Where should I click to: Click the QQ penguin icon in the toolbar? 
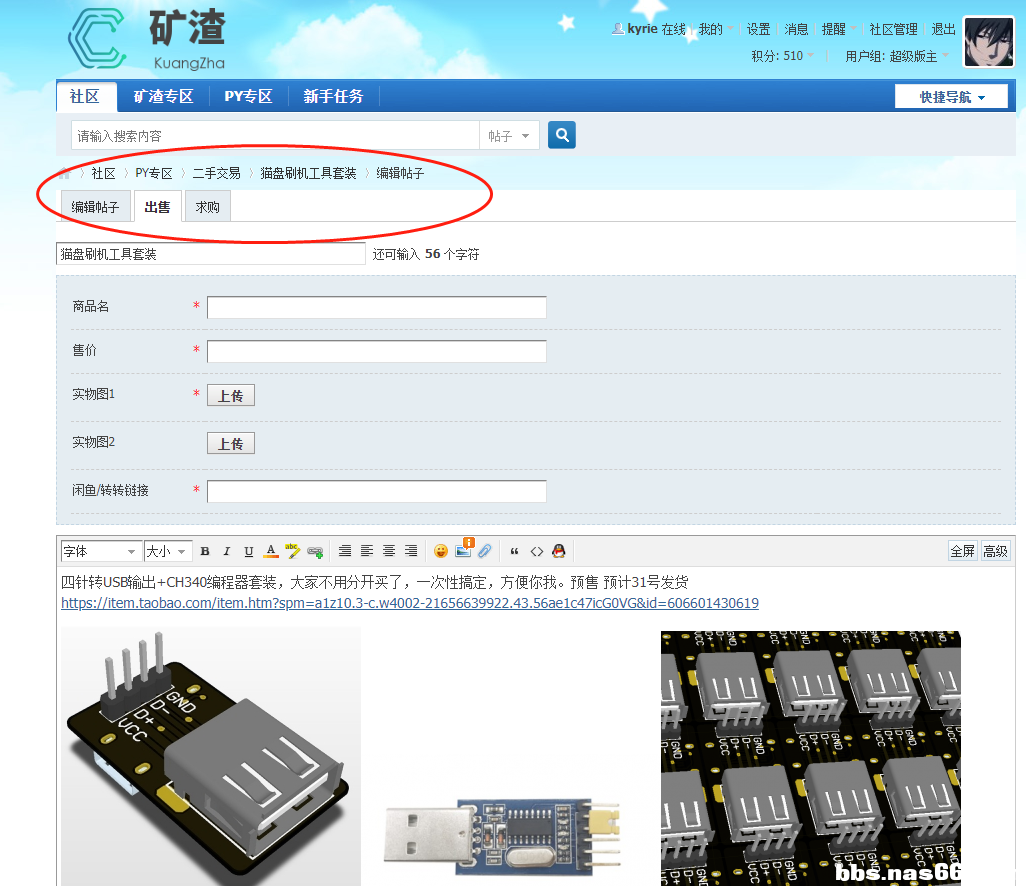pos(559,551)
